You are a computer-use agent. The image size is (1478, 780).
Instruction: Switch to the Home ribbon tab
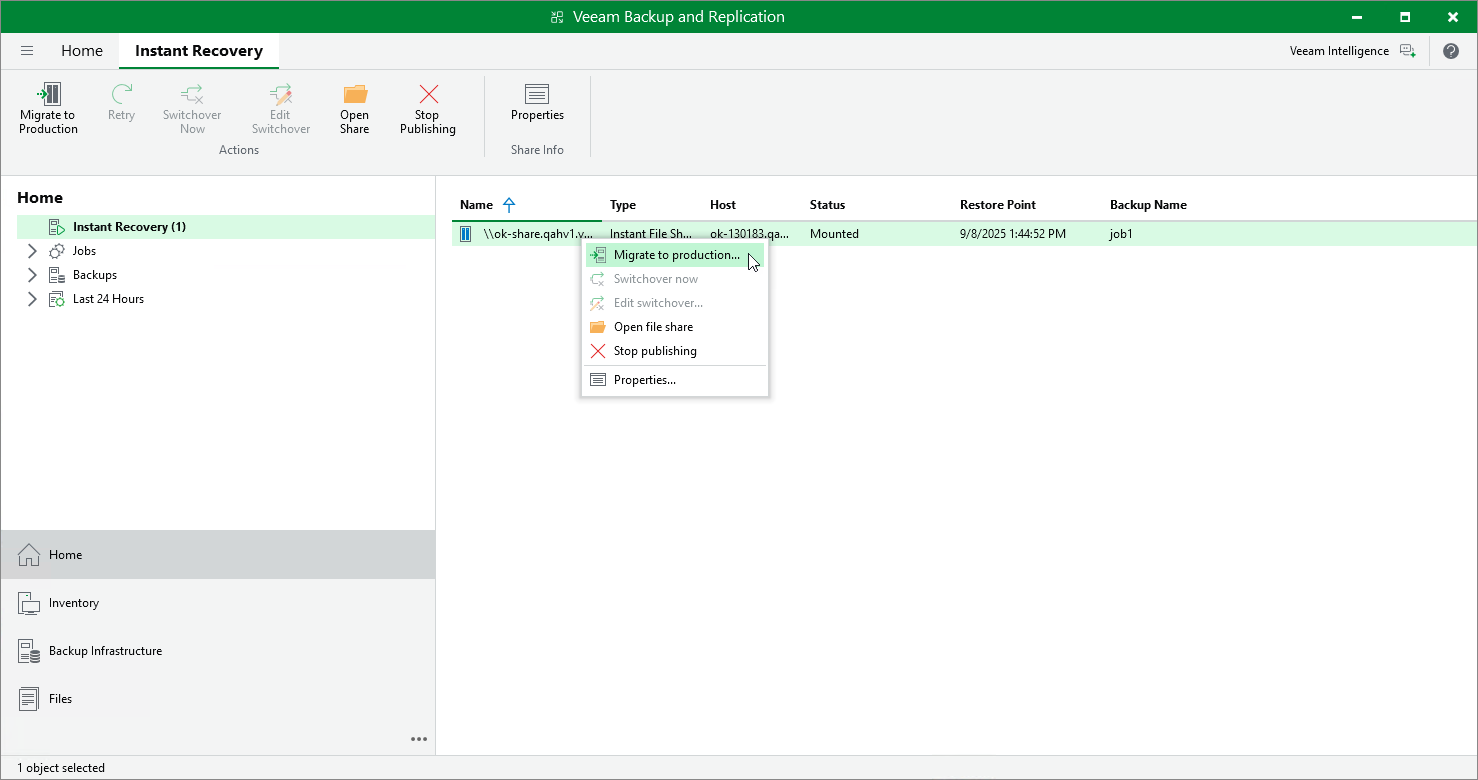[82, 51]
